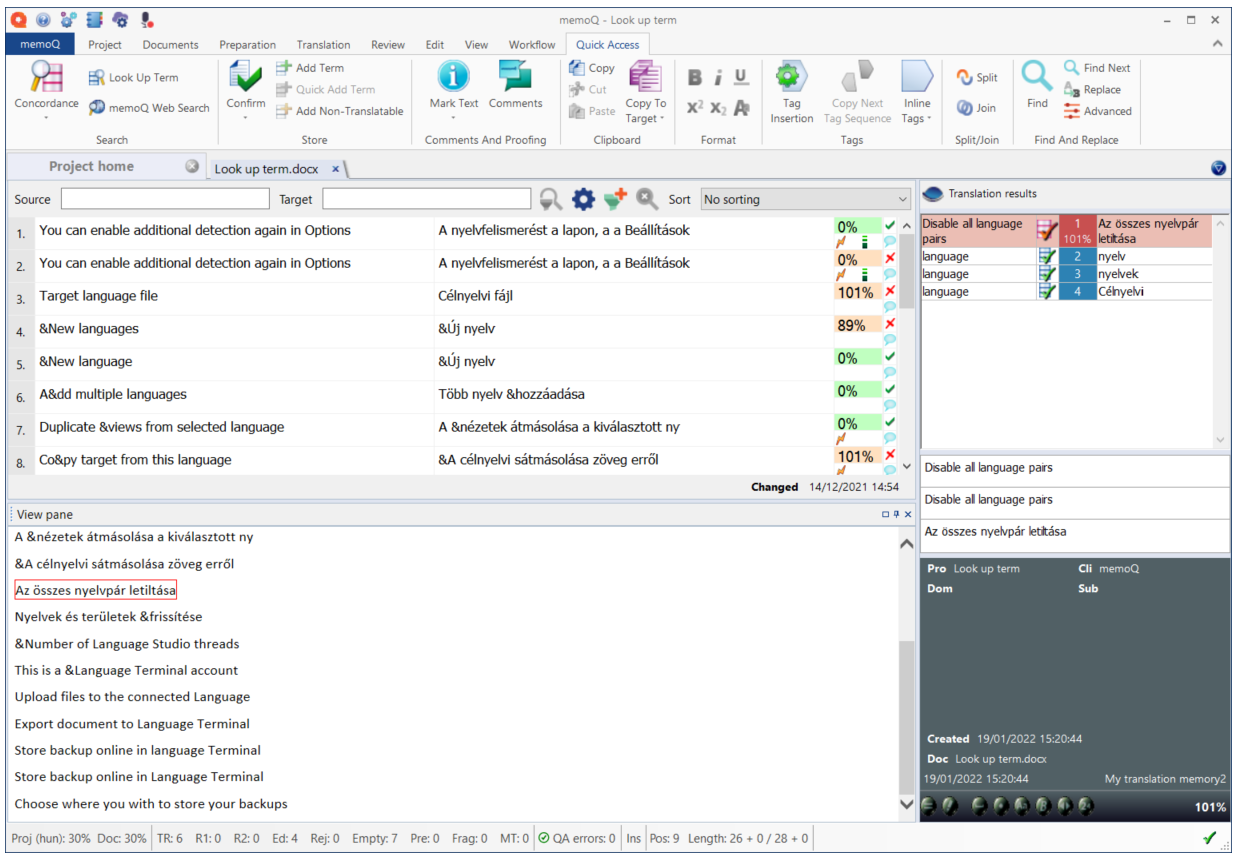Click the View pane vertical scrollbar

tap(907, 673)
